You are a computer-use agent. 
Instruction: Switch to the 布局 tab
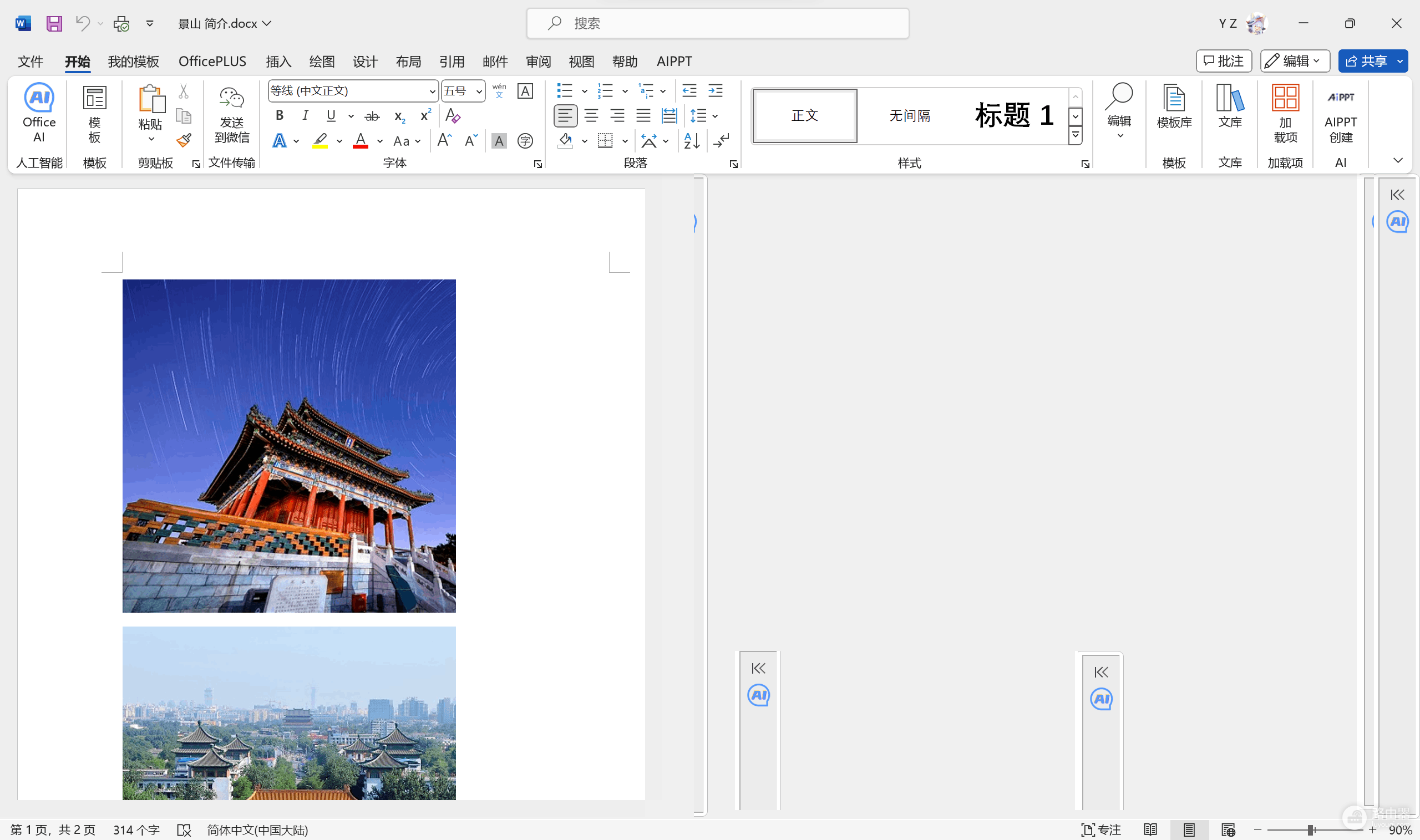(x=408, y=61)
